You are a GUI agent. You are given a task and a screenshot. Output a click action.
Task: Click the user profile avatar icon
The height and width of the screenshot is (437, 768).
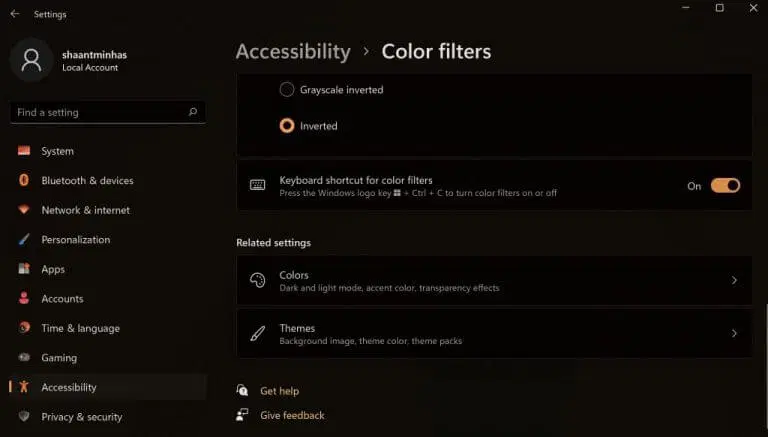click(x=31, y=60)
